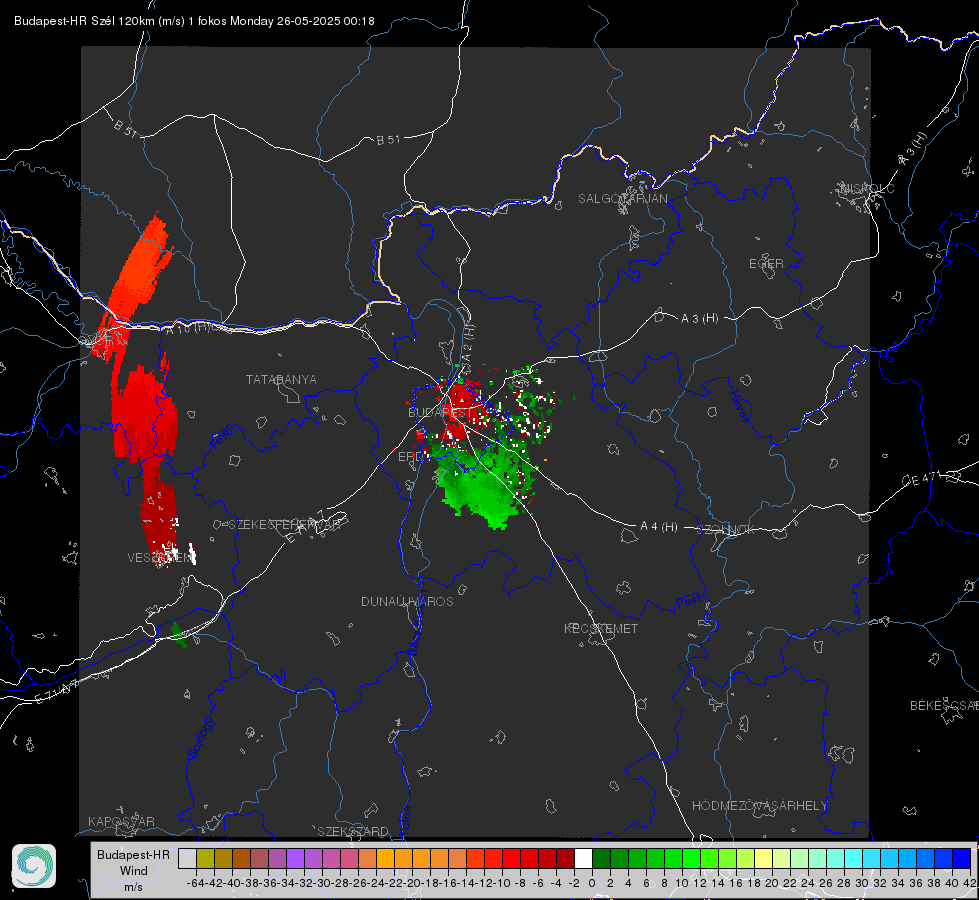Viewport: 979px width, 900px height.
Task: Click the KECSKEMÉT city label
Action: click(601, 628)
